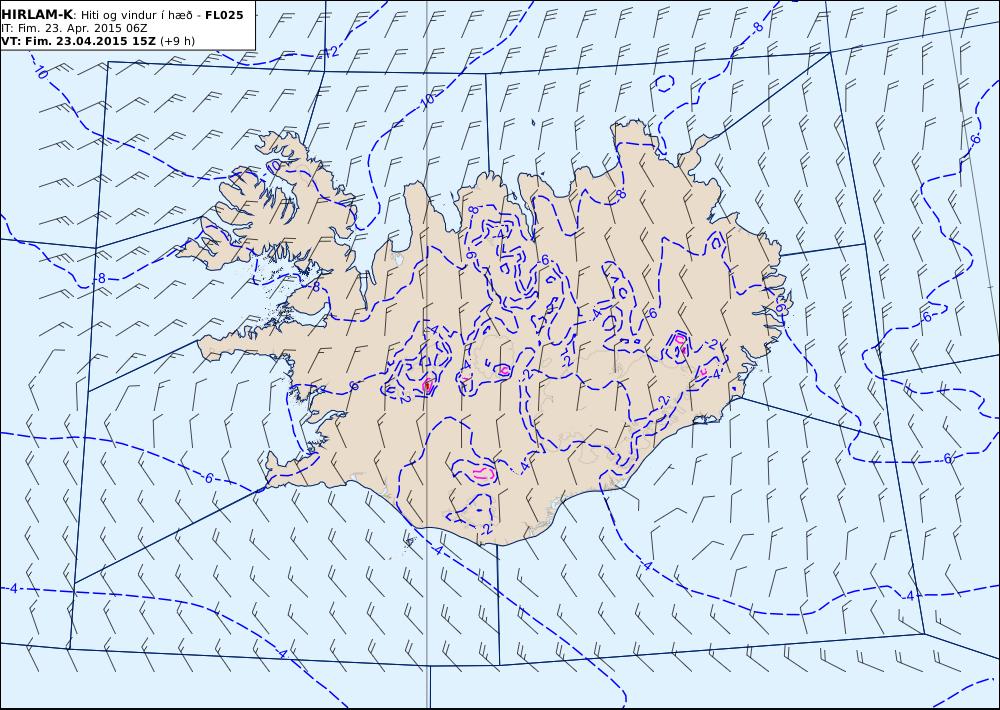This screenshot has width=1000, height=710.
Task: Select the 'Hiti og vindur í hæð' caption
Action: coord(135,15)
